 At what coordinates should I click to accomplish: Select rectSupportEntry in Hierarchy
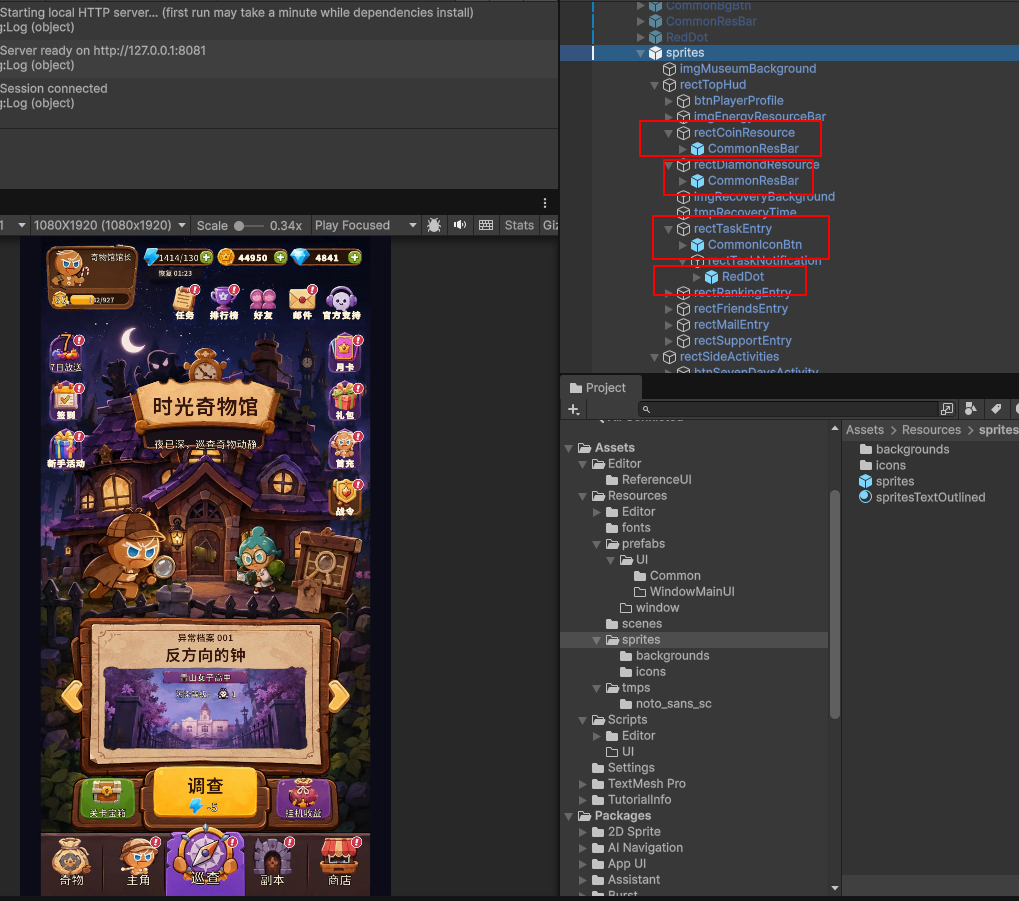[x=742, y=341]
